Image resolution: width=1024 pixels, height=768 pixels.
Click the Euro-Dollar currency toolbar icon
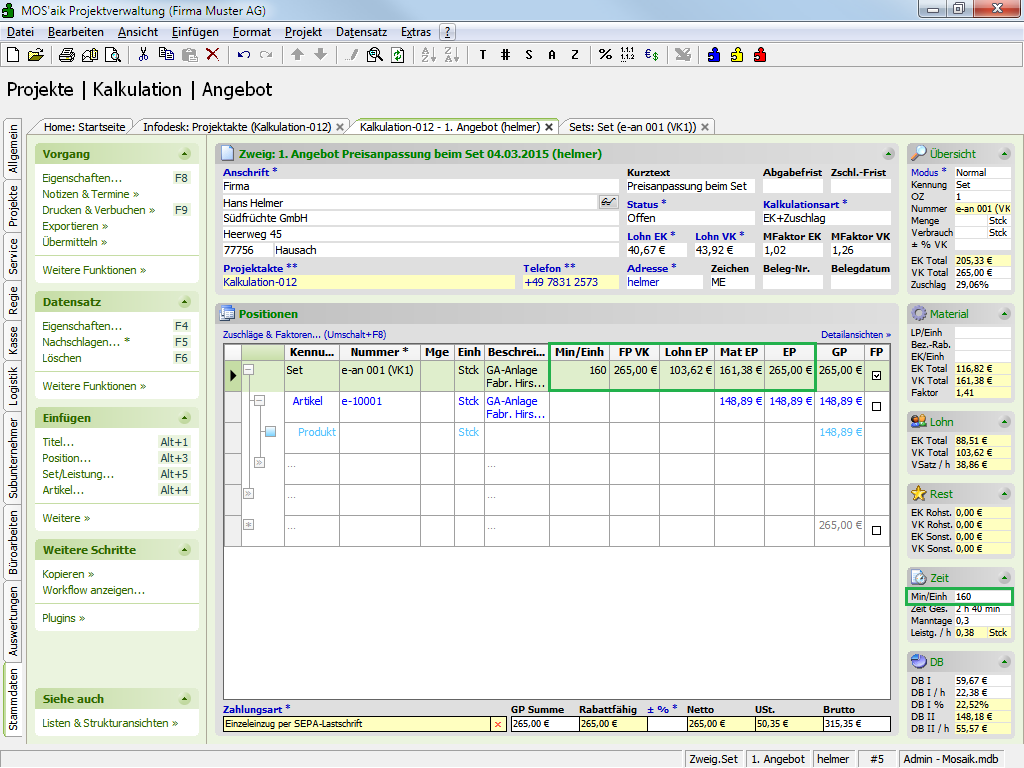tap(650, 55)
